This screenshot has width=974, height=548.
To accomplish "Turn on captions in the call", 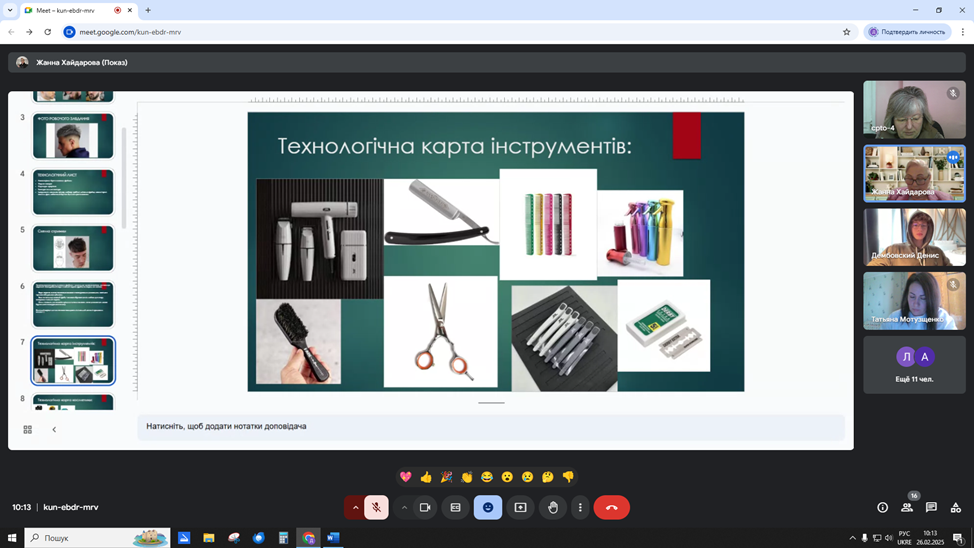I will click(x=455, y=507).
